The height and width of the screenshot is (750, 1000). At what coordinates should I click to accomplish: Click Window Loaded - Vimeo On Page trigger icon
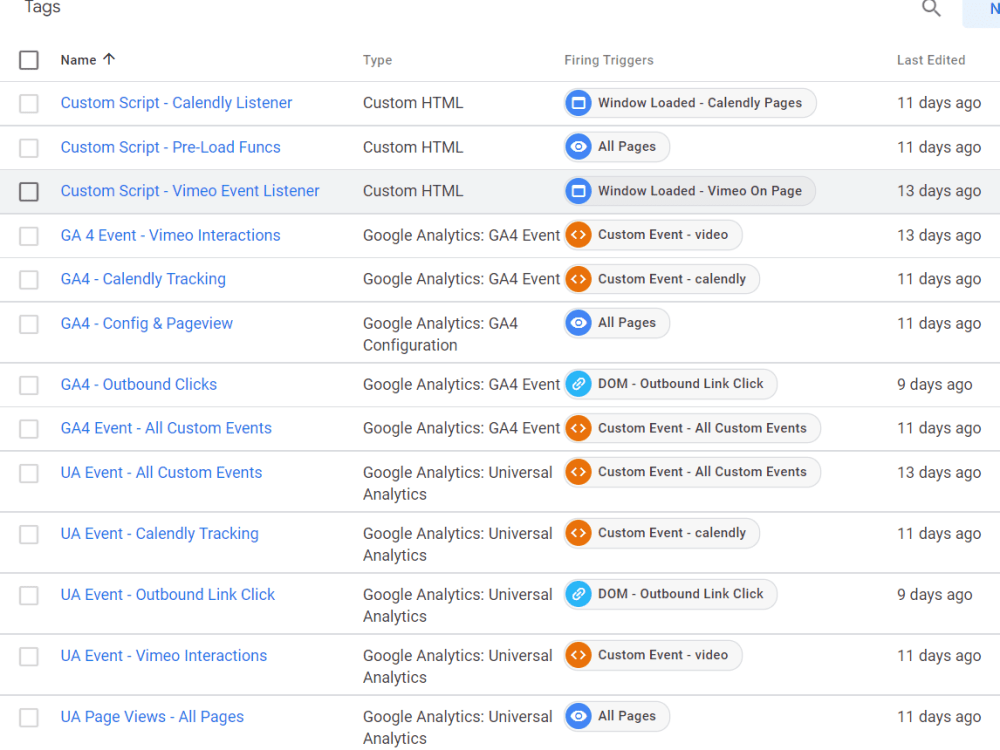(x=578, y=191)
